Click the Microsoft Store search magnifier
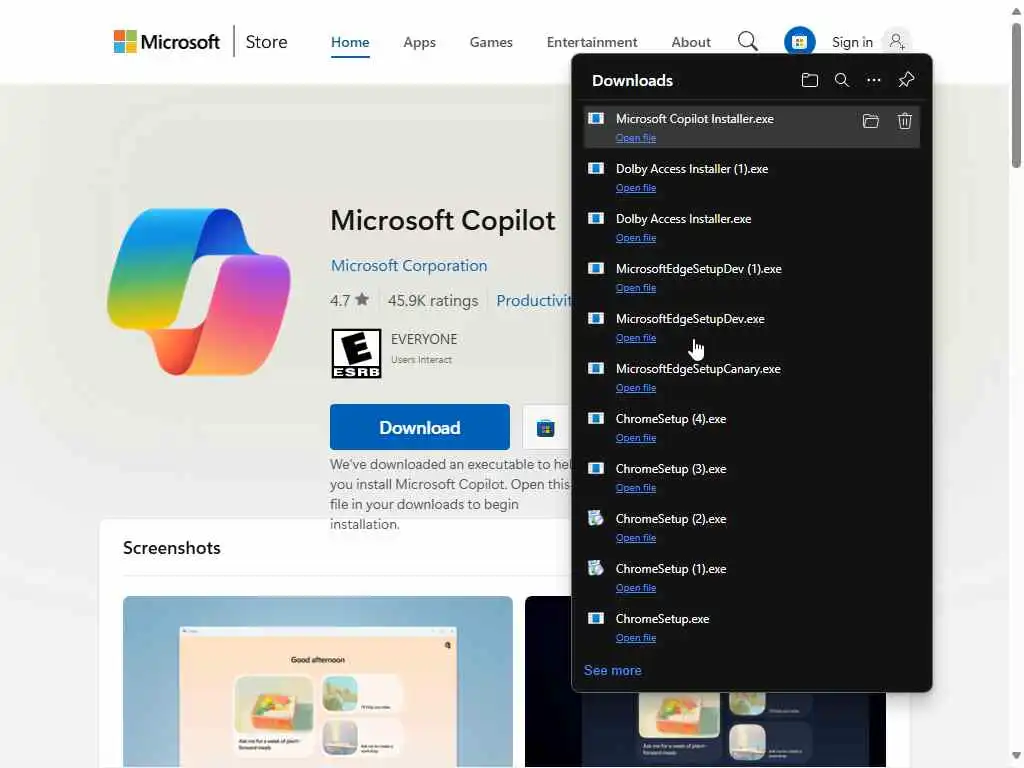 748,42
